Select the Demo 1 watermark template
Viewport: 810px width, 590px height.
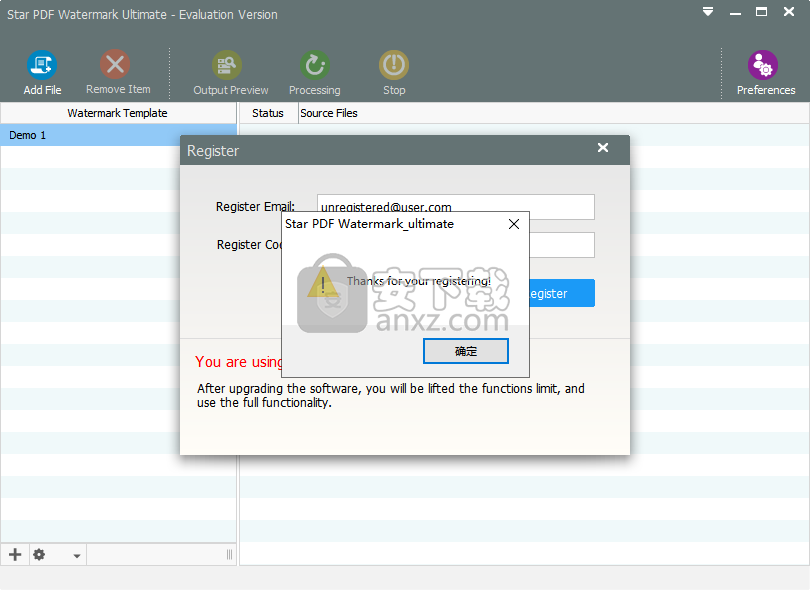(x=118, y=135)
